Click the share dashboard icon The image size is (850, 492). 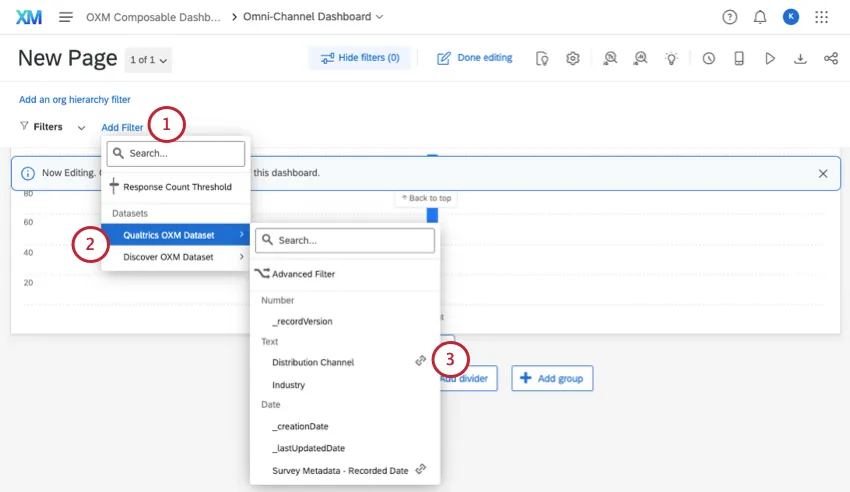tap(830, 58)
